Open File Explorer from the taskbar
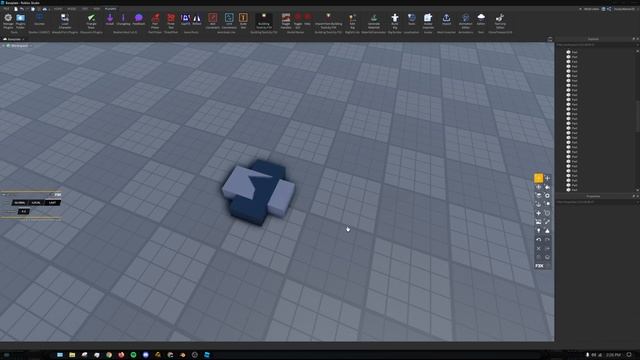The width and height of the screenshot is (640, 360). (72, 355)
